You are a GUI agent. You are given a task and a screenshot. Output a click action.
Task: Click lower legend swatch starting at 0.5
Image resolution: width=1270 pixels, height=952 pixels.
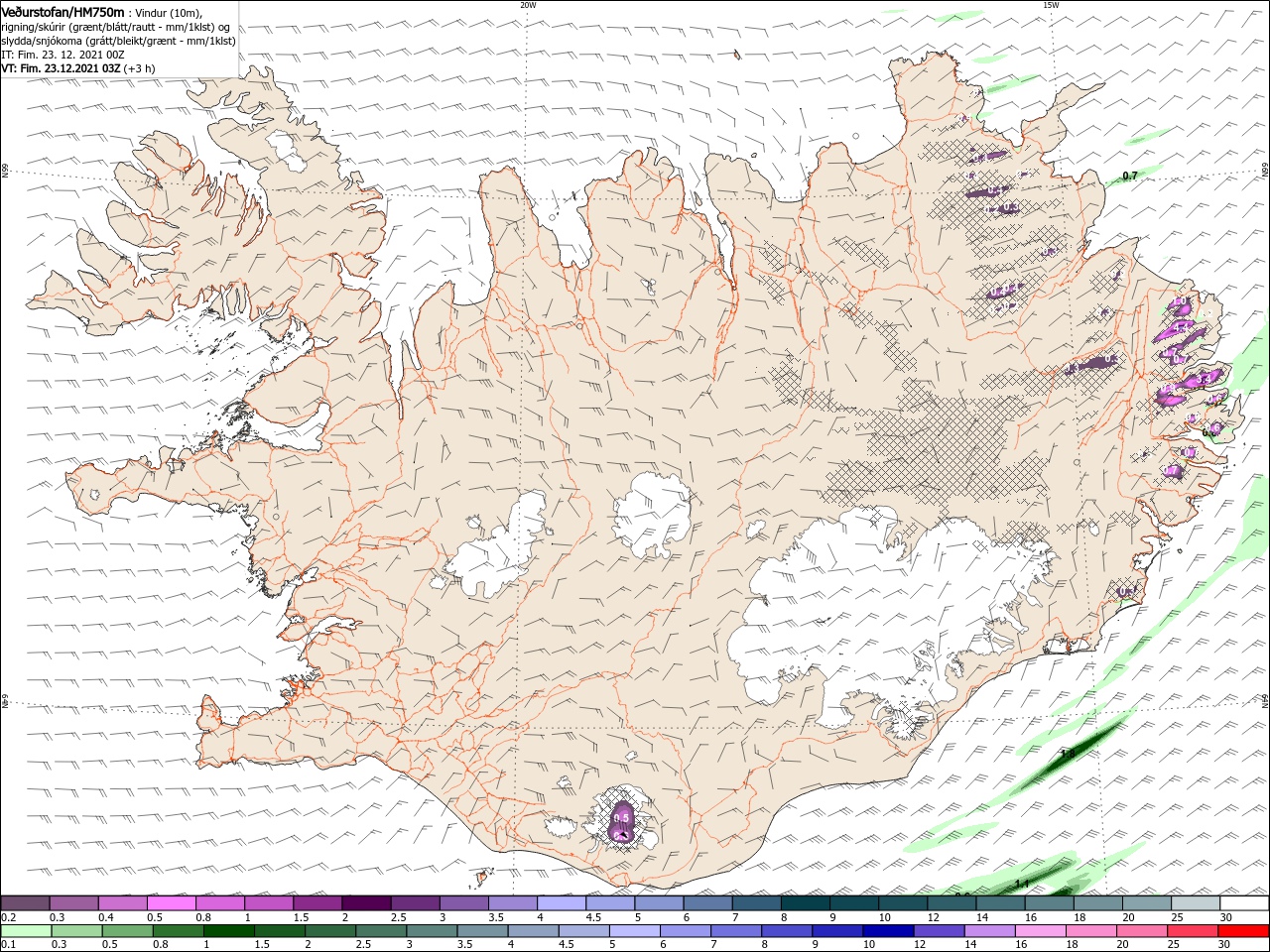tap(127, 931)
